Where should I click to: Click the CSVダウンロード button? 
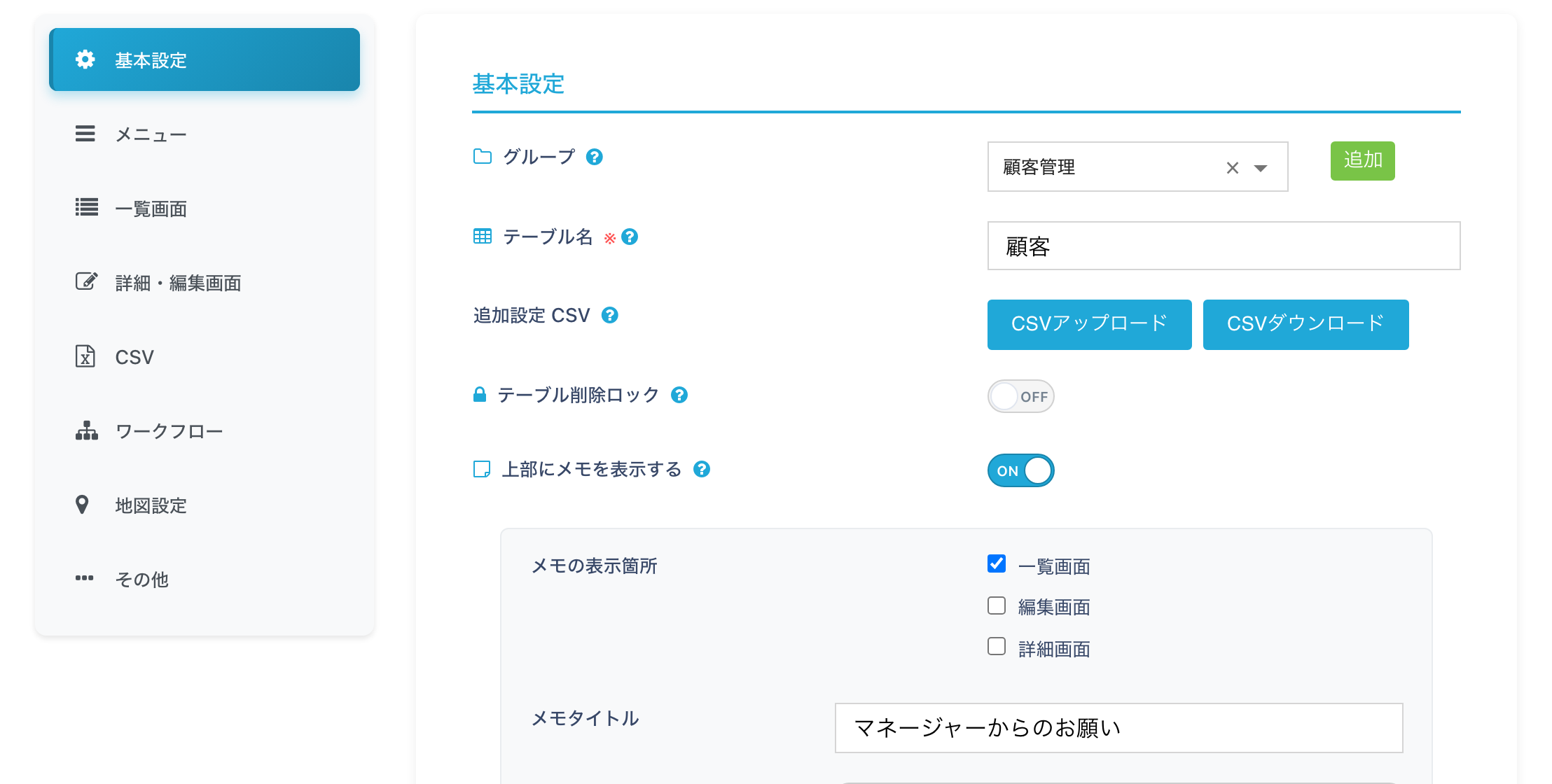(1305, 324)
